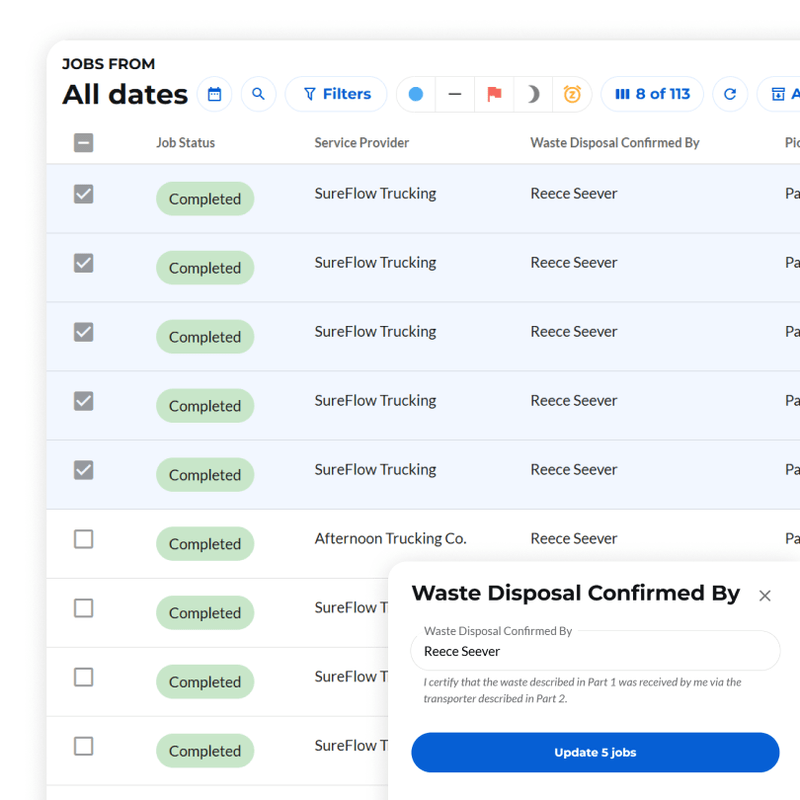Check the first unchecked SureFlow row checkbox

tap(84, 608)
